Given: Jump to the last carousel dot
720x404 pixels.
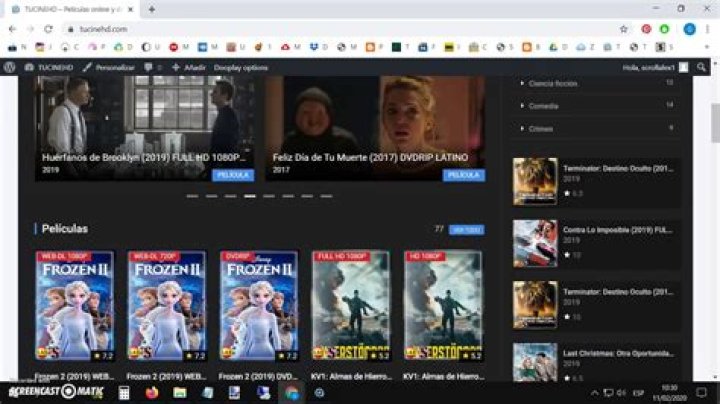Looking at the screenshot, I should [326, 196].
